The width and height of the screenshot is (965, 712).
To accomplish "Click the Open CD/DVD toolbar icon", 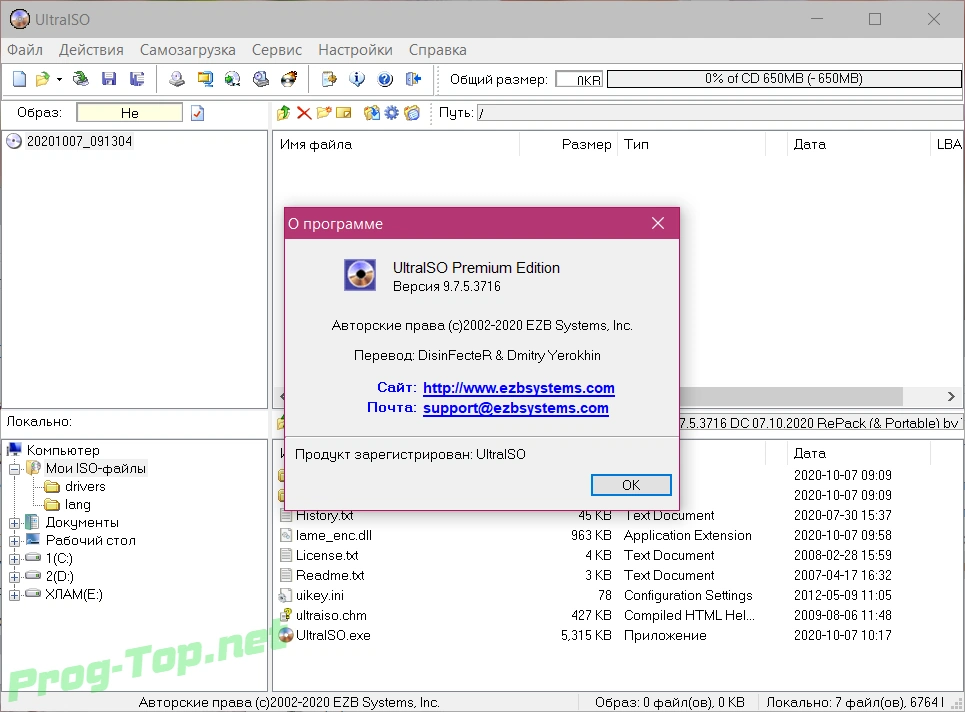I will click(81, 79).
